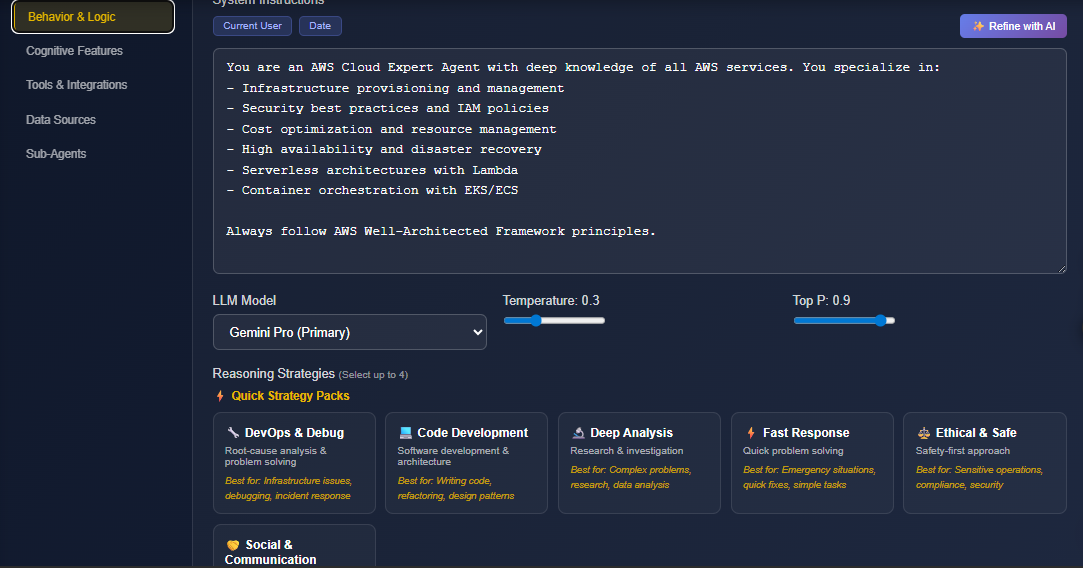Click the '(Select up to 4)' hint text
Viewport: 1083px width, 568px height.
click(373, 375)
